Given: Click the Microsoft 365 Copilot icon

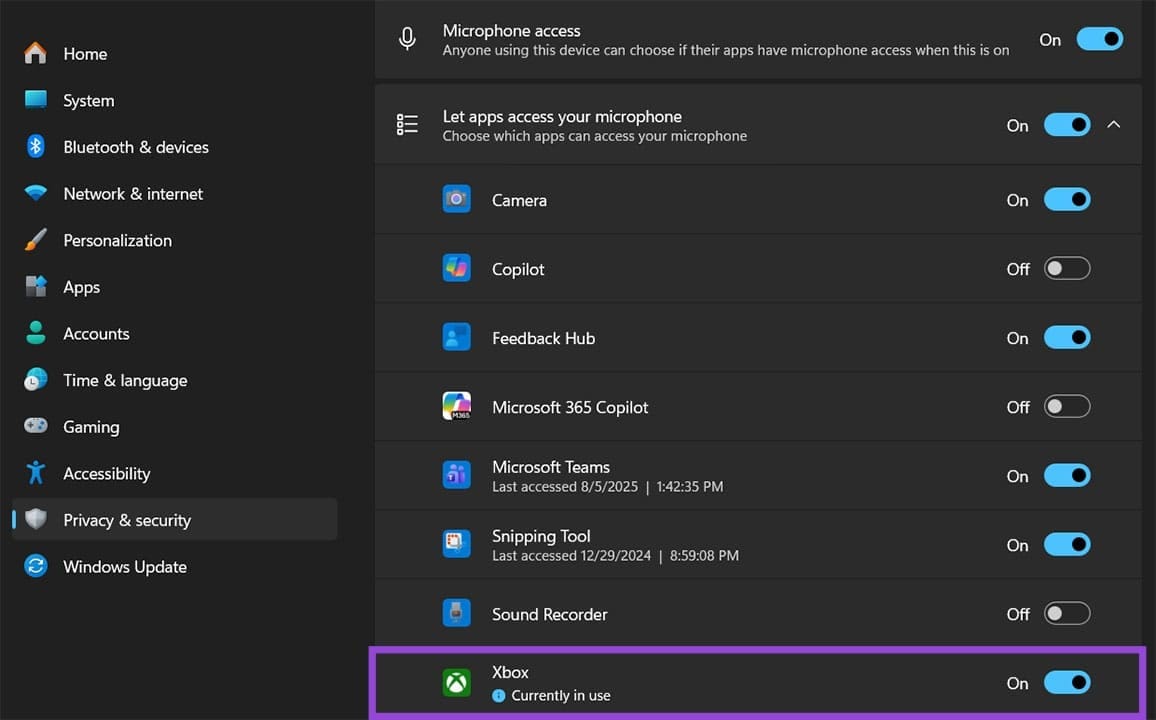Looking at the screenshot, I should (457, 406).
